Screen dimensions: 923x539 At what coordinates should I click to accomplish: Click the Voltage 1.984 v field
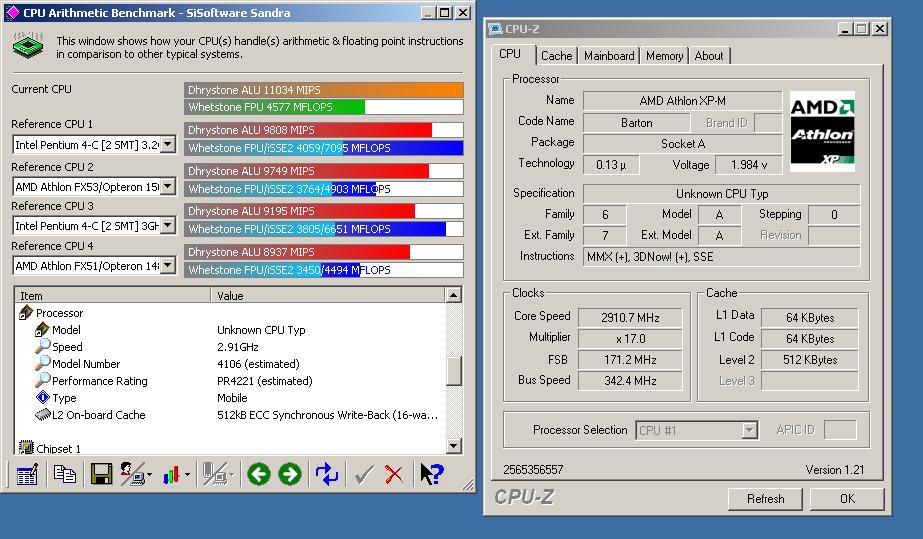tap(749, 165)
